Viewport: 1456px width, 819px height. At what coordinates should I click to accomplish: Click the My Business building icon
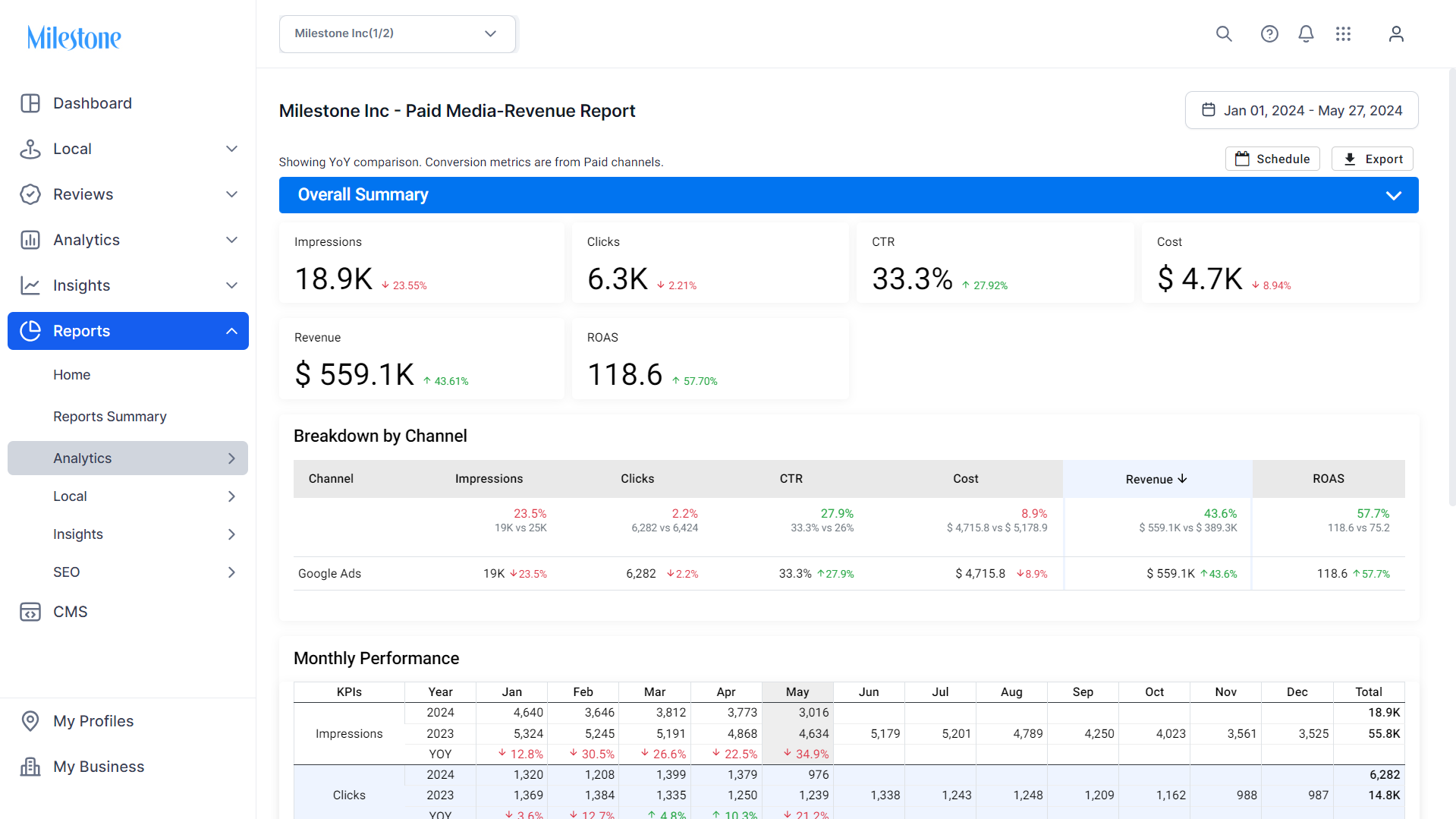(x=30, y=767)
